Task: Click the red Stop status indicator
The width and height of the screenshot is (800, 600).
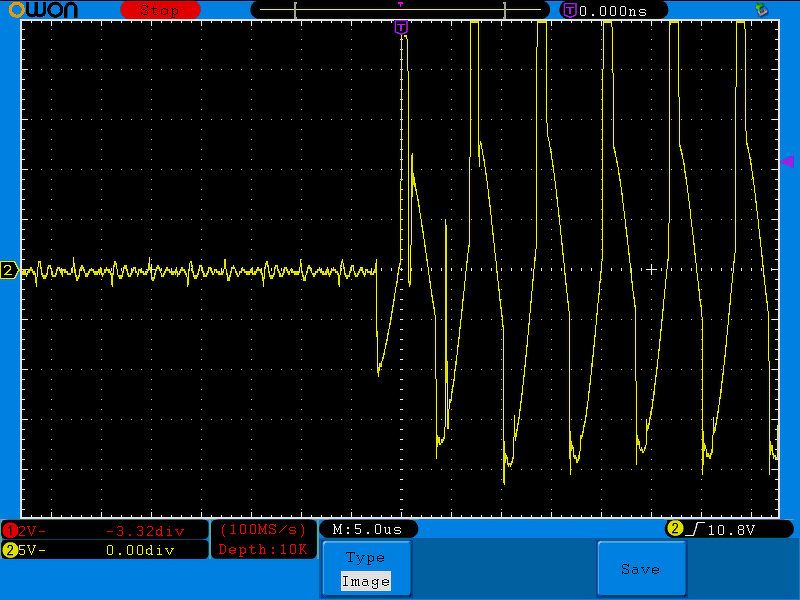Action: click(x=160, y=10)
